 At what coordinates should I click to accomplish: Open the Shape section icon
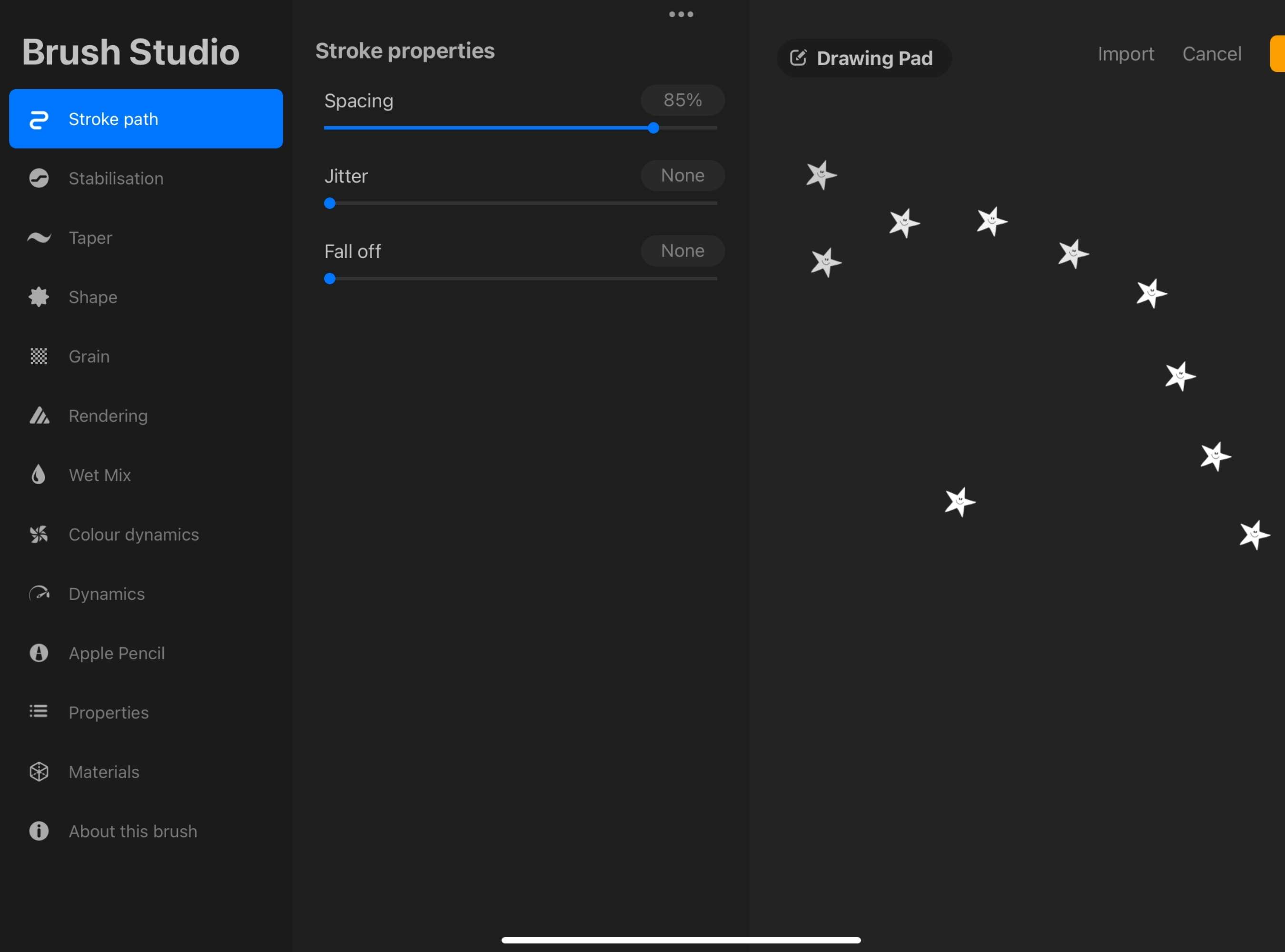pyautogui.click(x=39, y=297)
